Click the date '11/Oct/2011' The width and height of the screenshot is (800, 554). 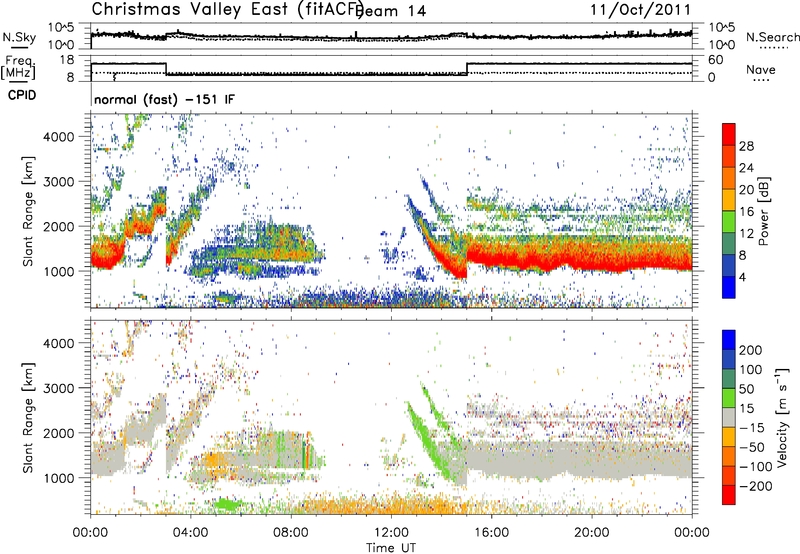(640, 10)
